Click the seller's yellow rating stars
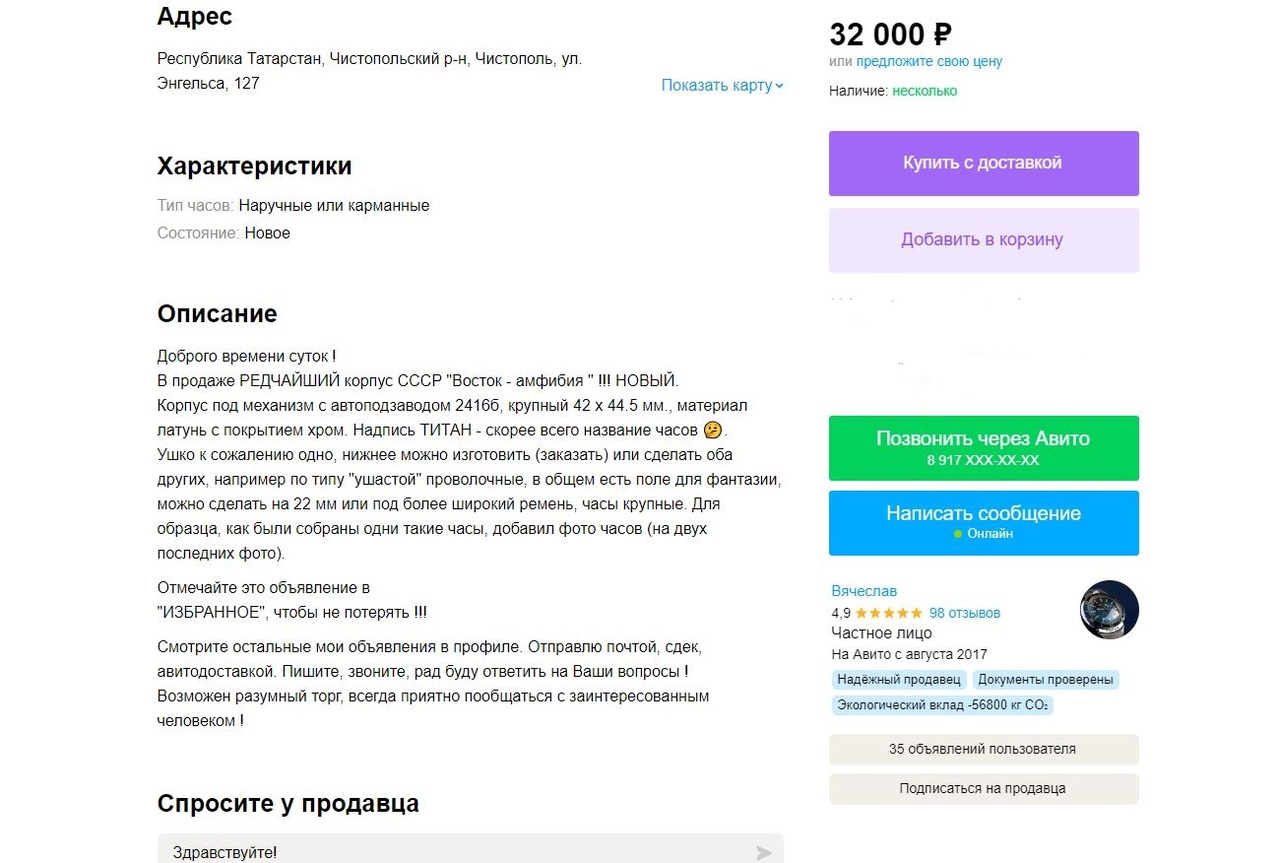Viewport: 1280px width, 863px height. pos(889,613)
